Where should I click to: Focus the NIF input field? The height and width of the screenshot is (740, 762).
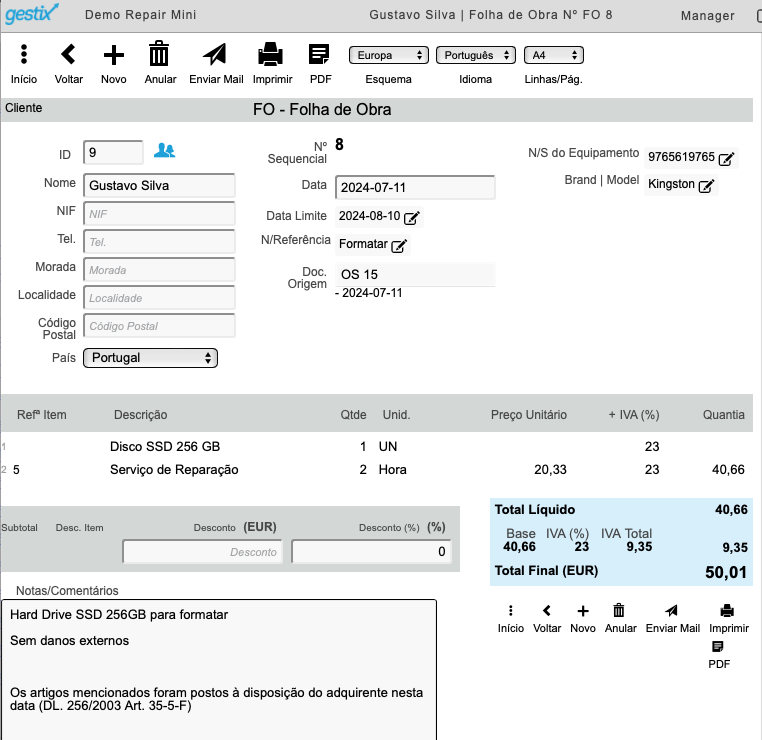[x=159, y=214]
